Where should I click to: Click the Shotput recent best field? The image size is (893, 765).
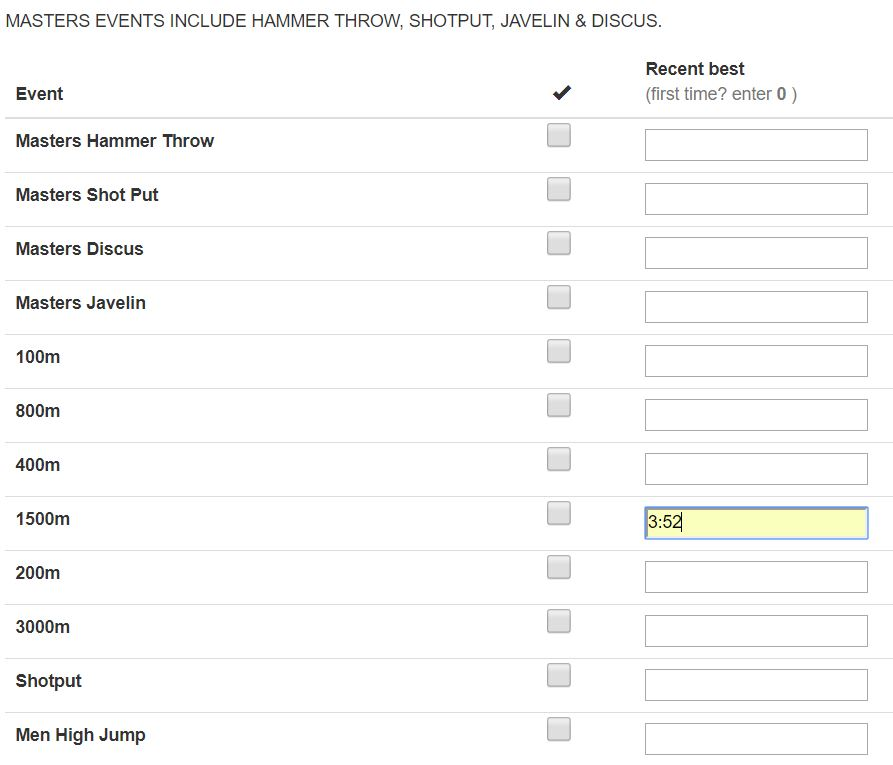(x=756, y=685)
